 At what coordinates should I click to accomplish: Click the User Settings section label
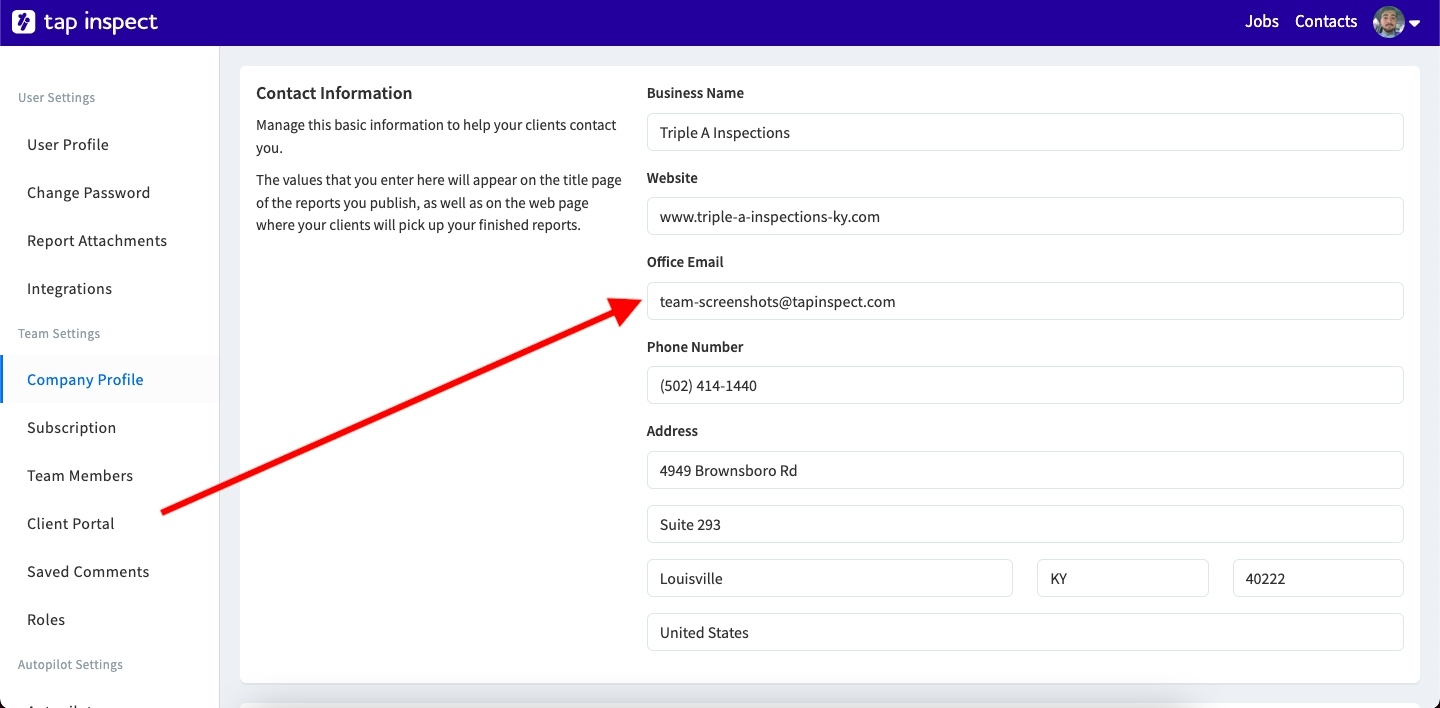[57, 98]
